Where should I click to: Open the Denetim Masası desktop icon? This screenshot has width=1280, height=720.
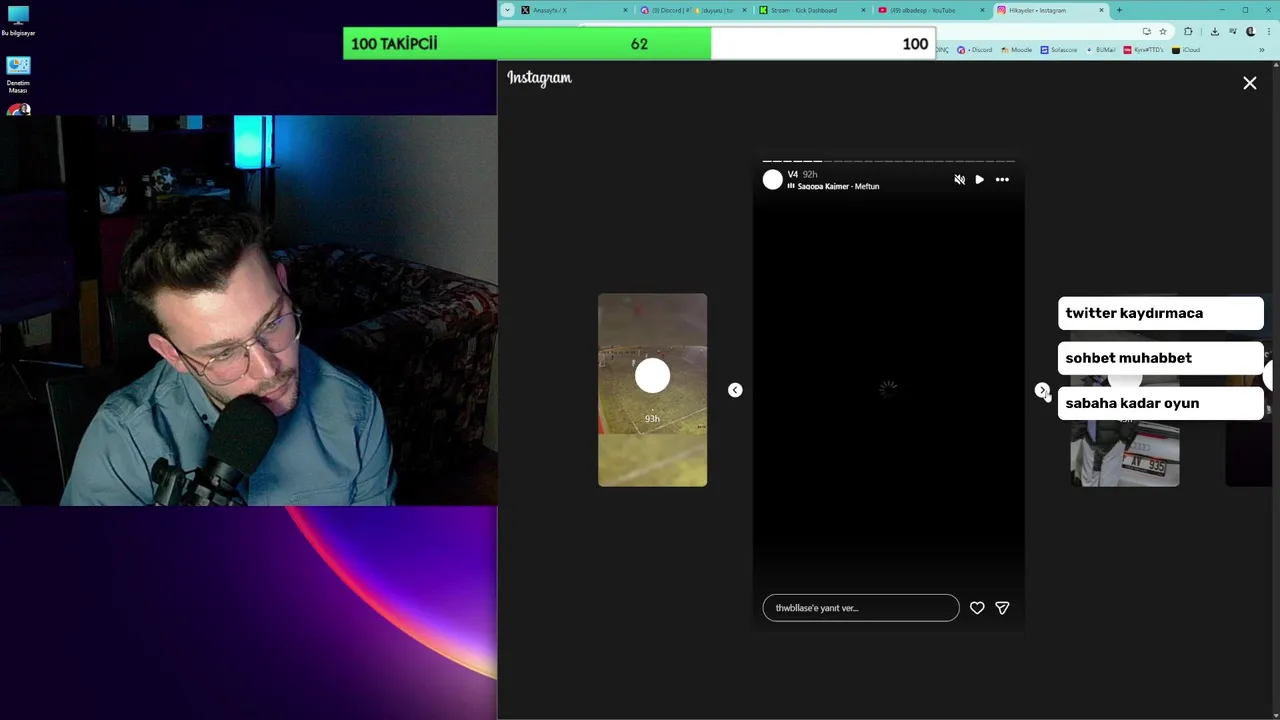click(x=18, y=75)
